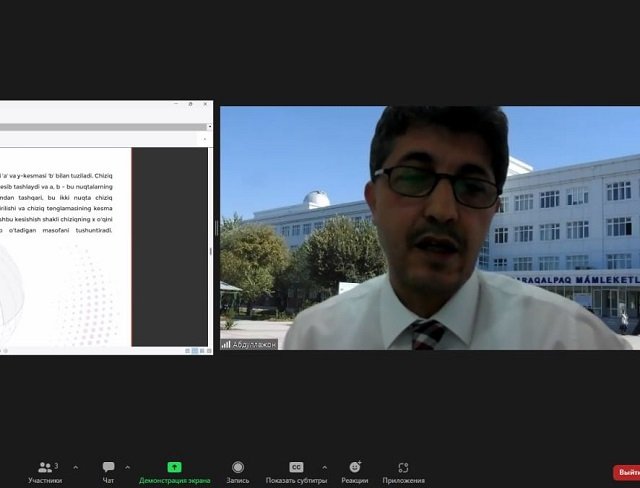This screenshot has height=488, width=640.
Task: Toggle subtitles with Показать субтитры
Action: tap(296, 471)
